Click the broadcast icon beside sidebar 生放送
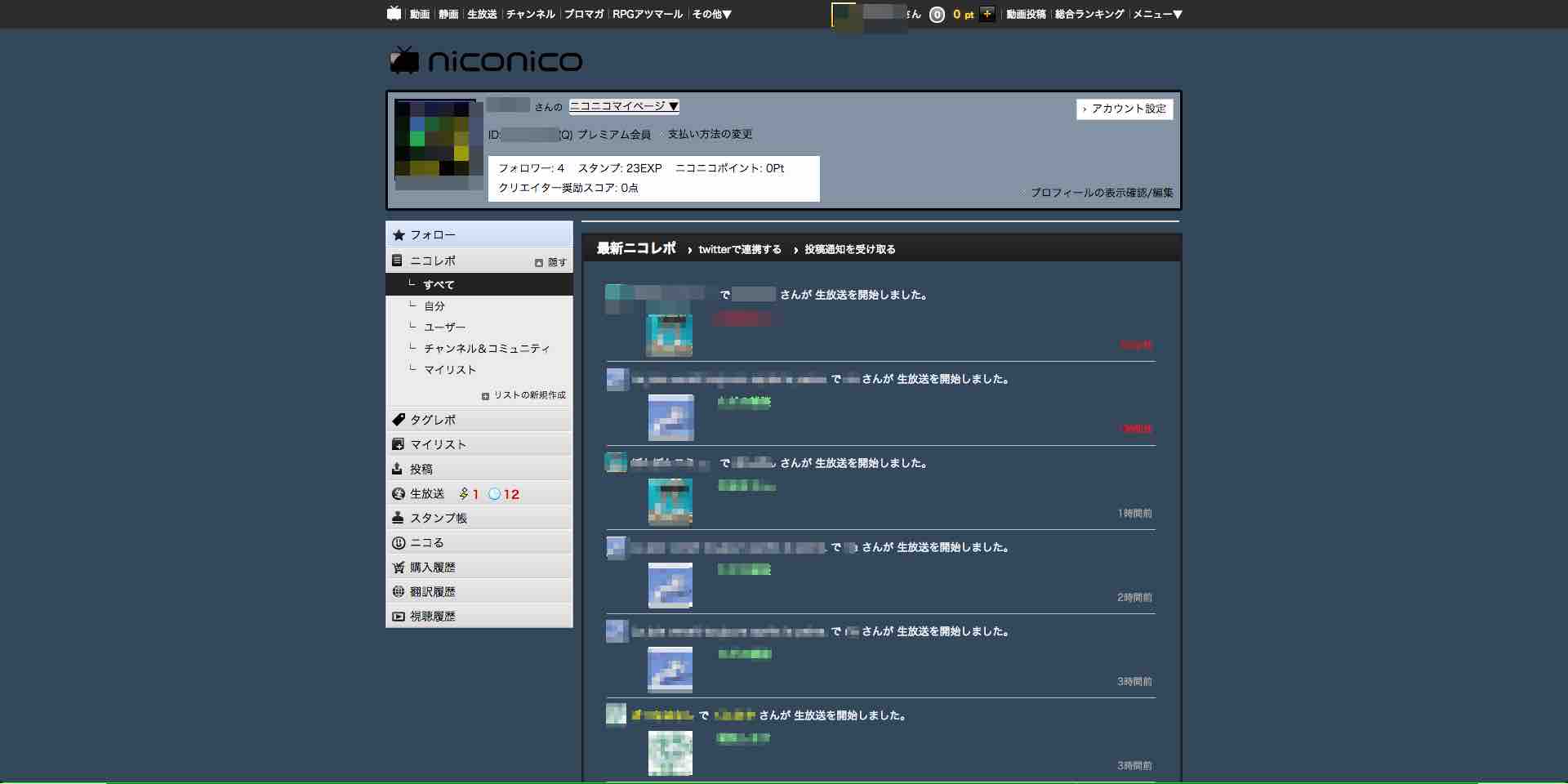Screen dimensions: 1568x784 pos(399,494)
